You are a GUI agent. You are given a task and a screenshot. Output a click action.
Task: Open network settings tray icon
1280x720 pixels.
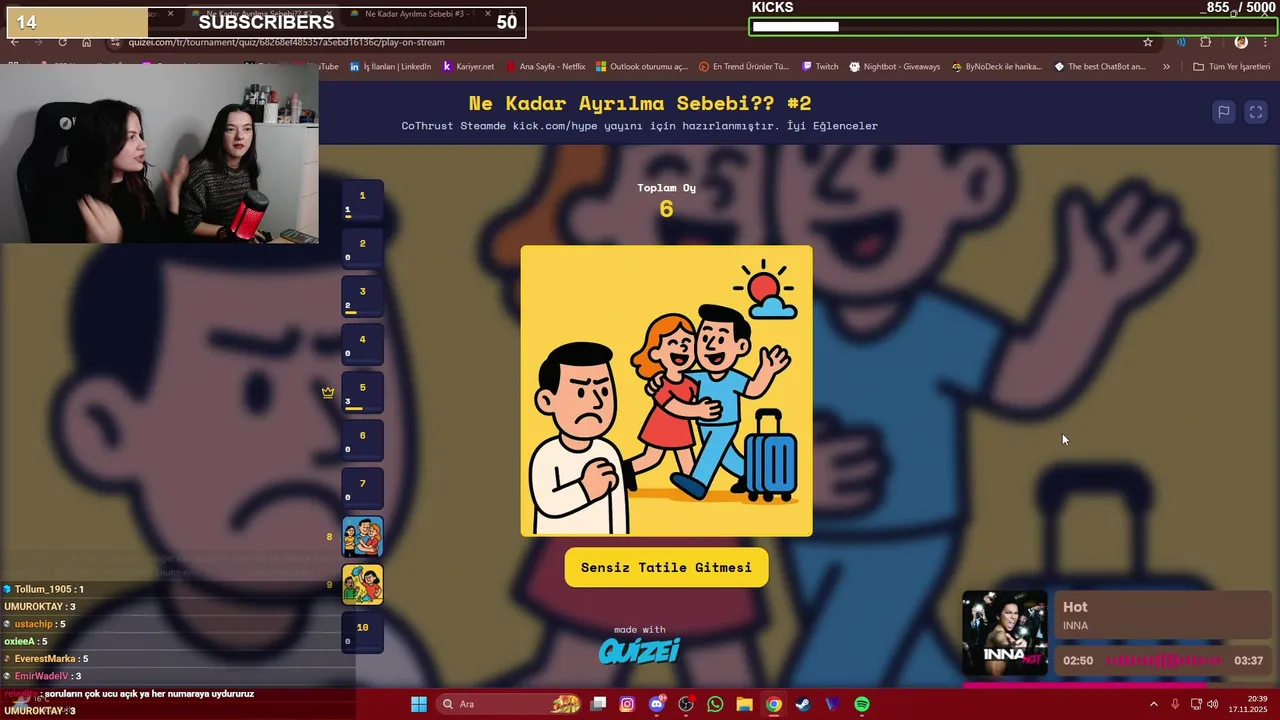pos(1196,704)
